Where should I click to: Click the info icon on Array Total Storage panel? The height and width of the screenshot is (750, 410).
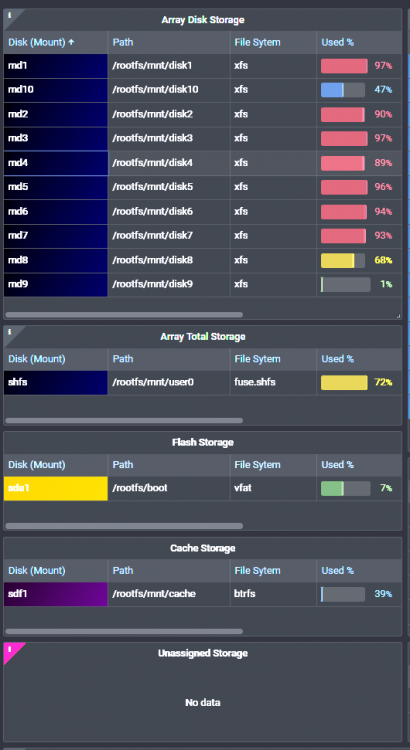(x=10, y=331)
